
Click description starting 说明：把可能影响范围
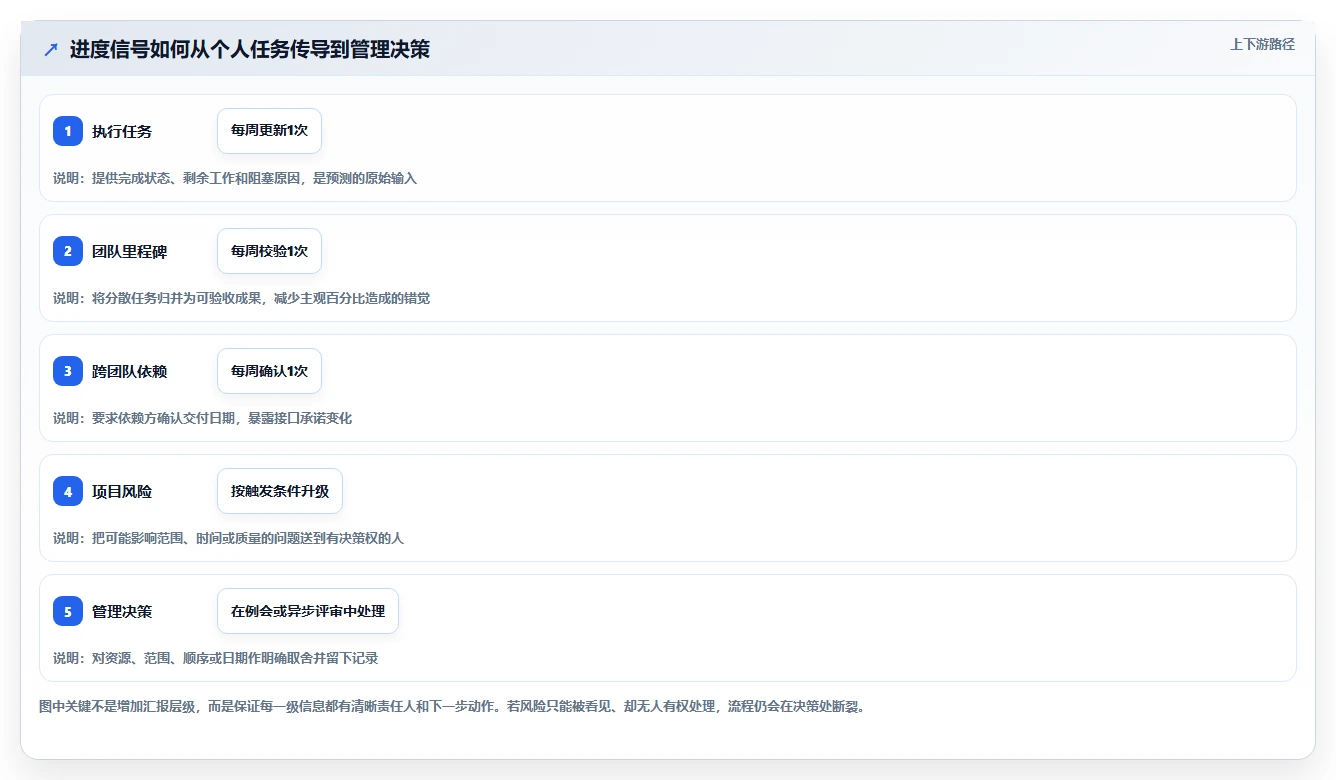coord(228,538)
